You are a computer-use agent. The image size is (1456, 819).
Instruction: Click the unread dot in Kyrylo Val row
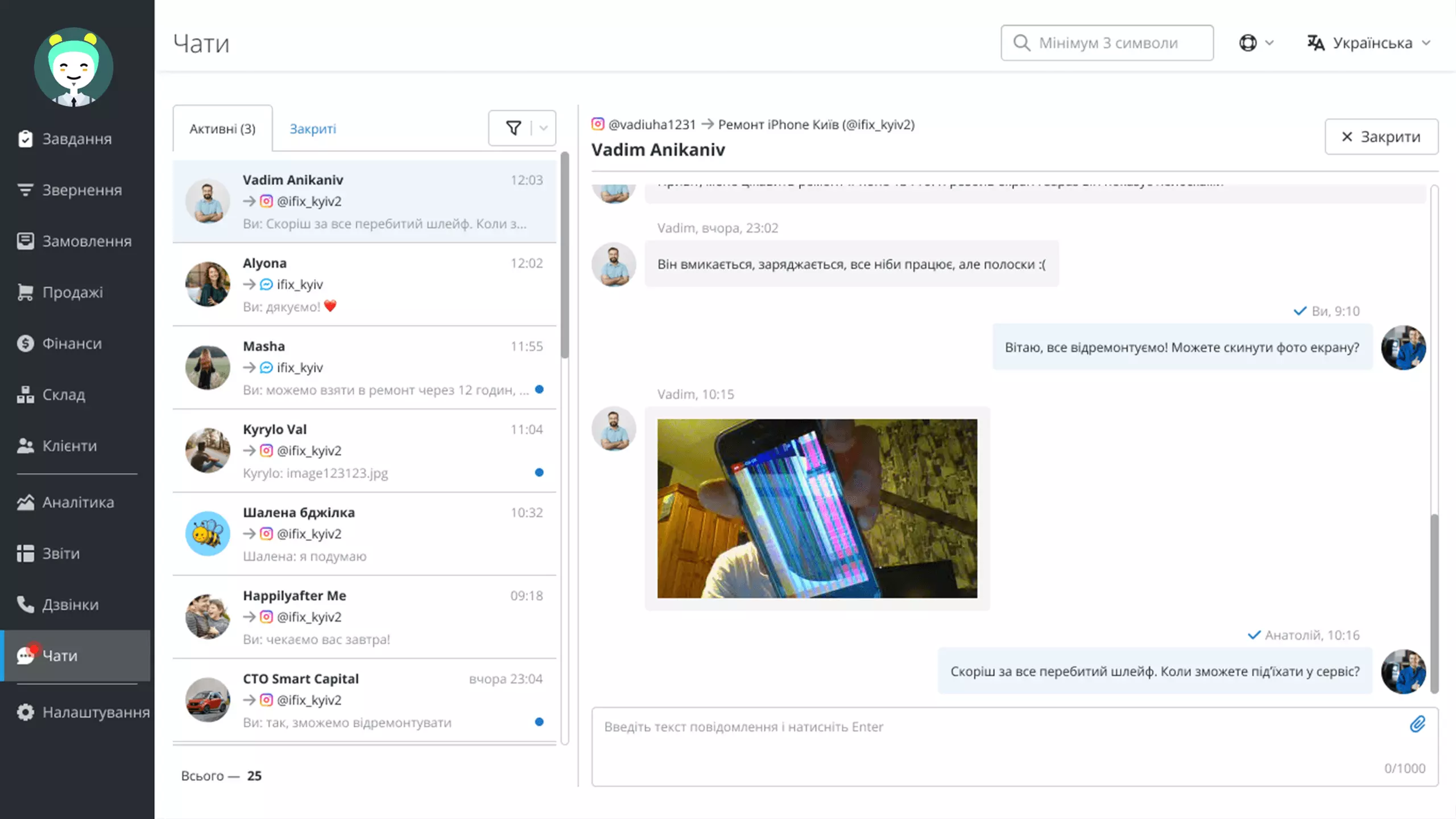pyautogui.click(x=539, y=473)
